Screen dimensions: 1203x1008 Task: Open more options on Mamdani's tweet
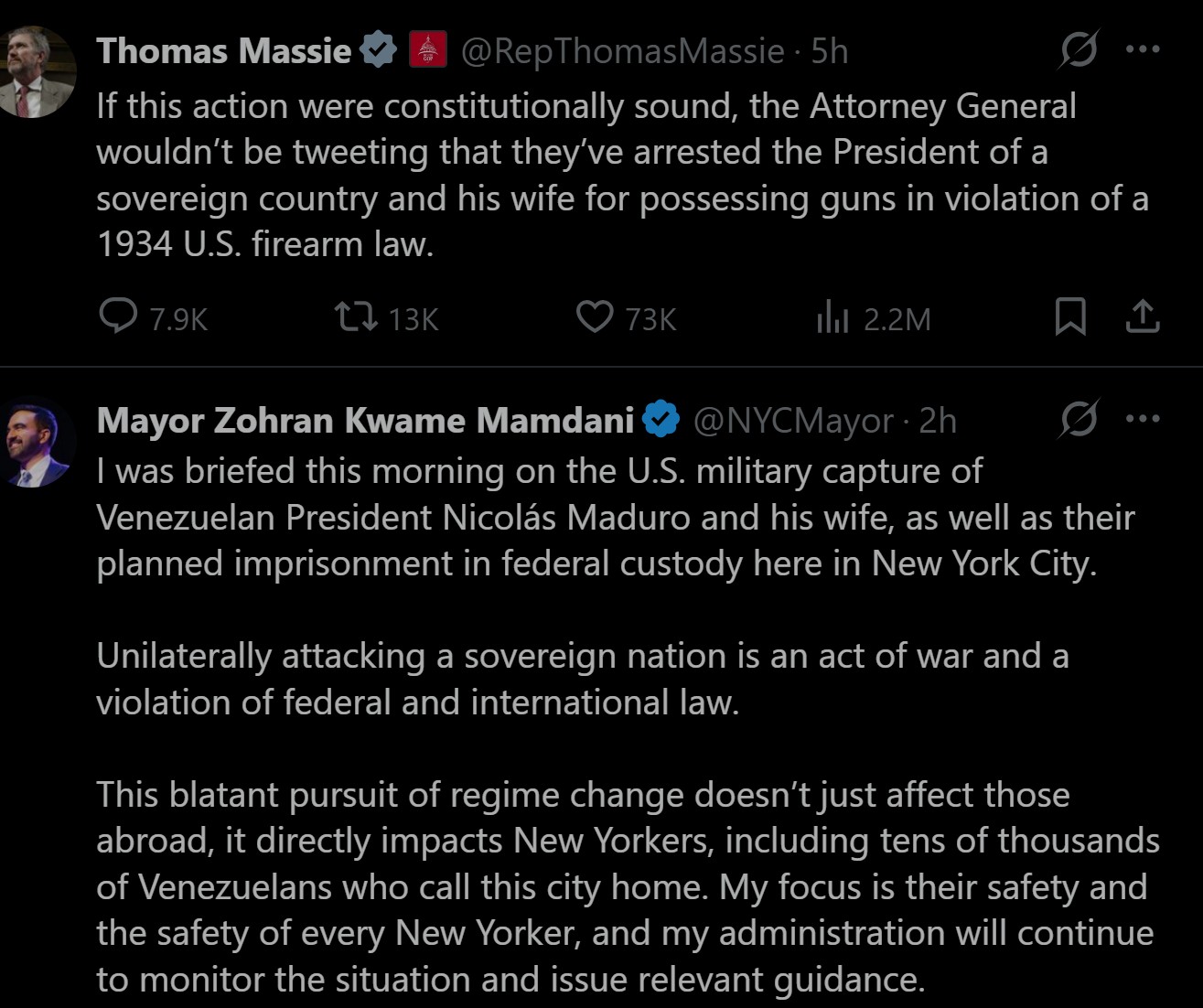point(1143,420)
